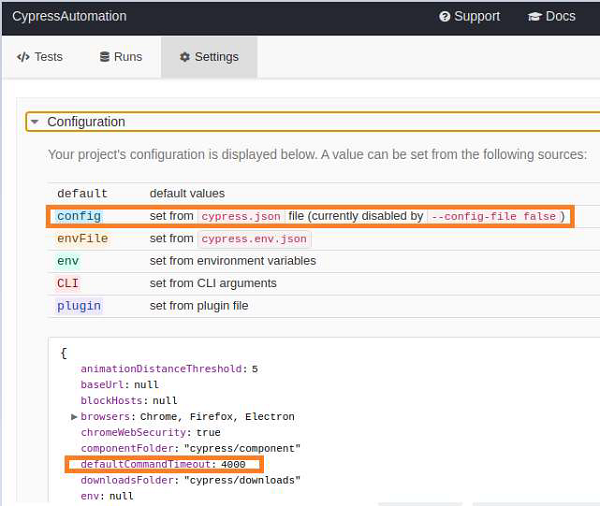Click the CypressAutomation project title
Viewport: 600px width, 506px height.
pyautogui.click(x=69, y=17)
